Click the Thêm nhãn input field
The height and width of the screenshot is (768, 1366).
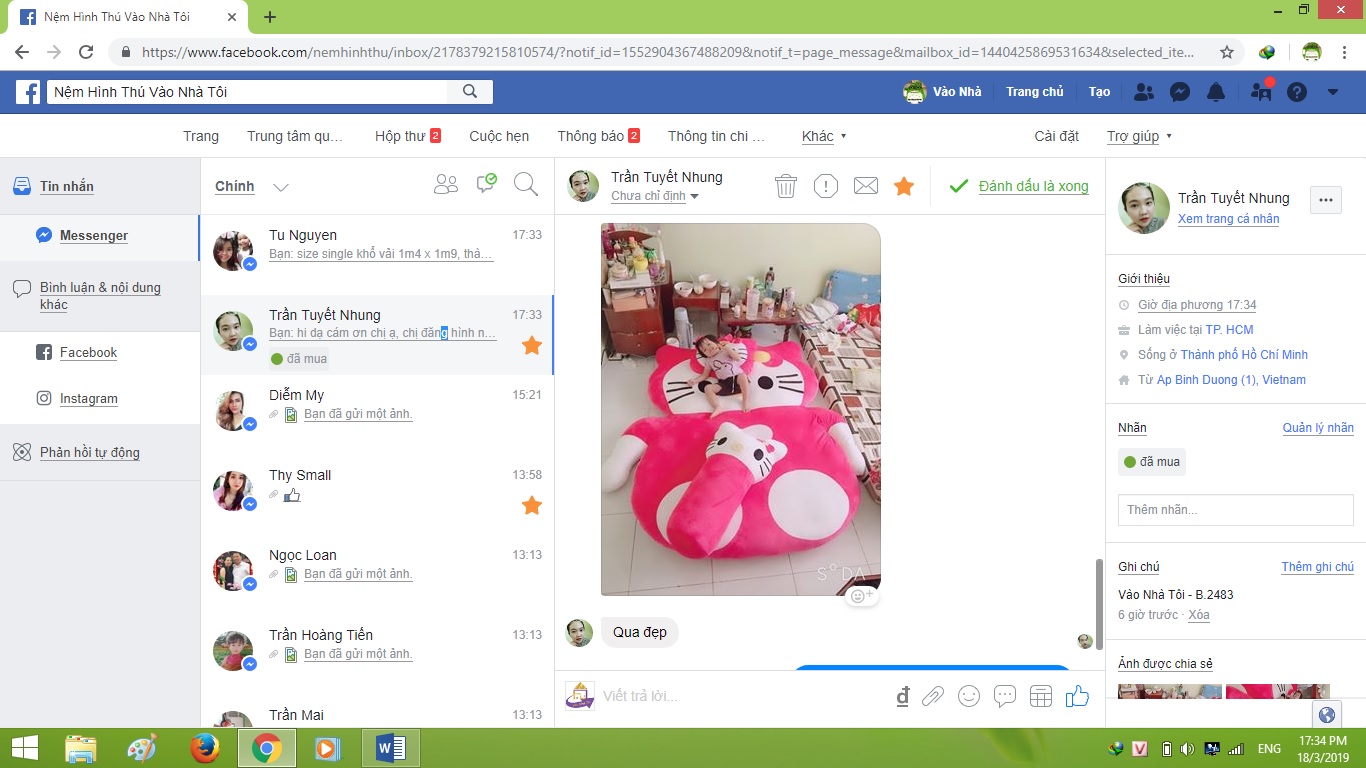1236,510
